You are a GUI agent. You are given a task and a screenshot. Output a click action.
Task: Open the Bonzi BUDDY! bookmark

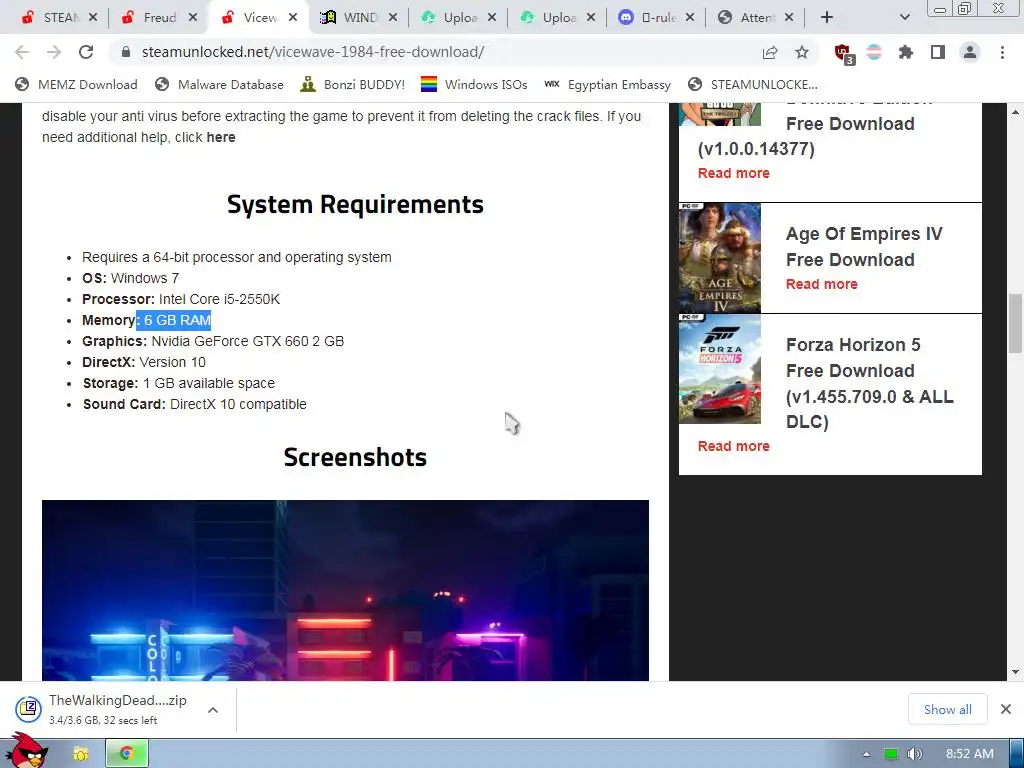(x=353, y=84)
